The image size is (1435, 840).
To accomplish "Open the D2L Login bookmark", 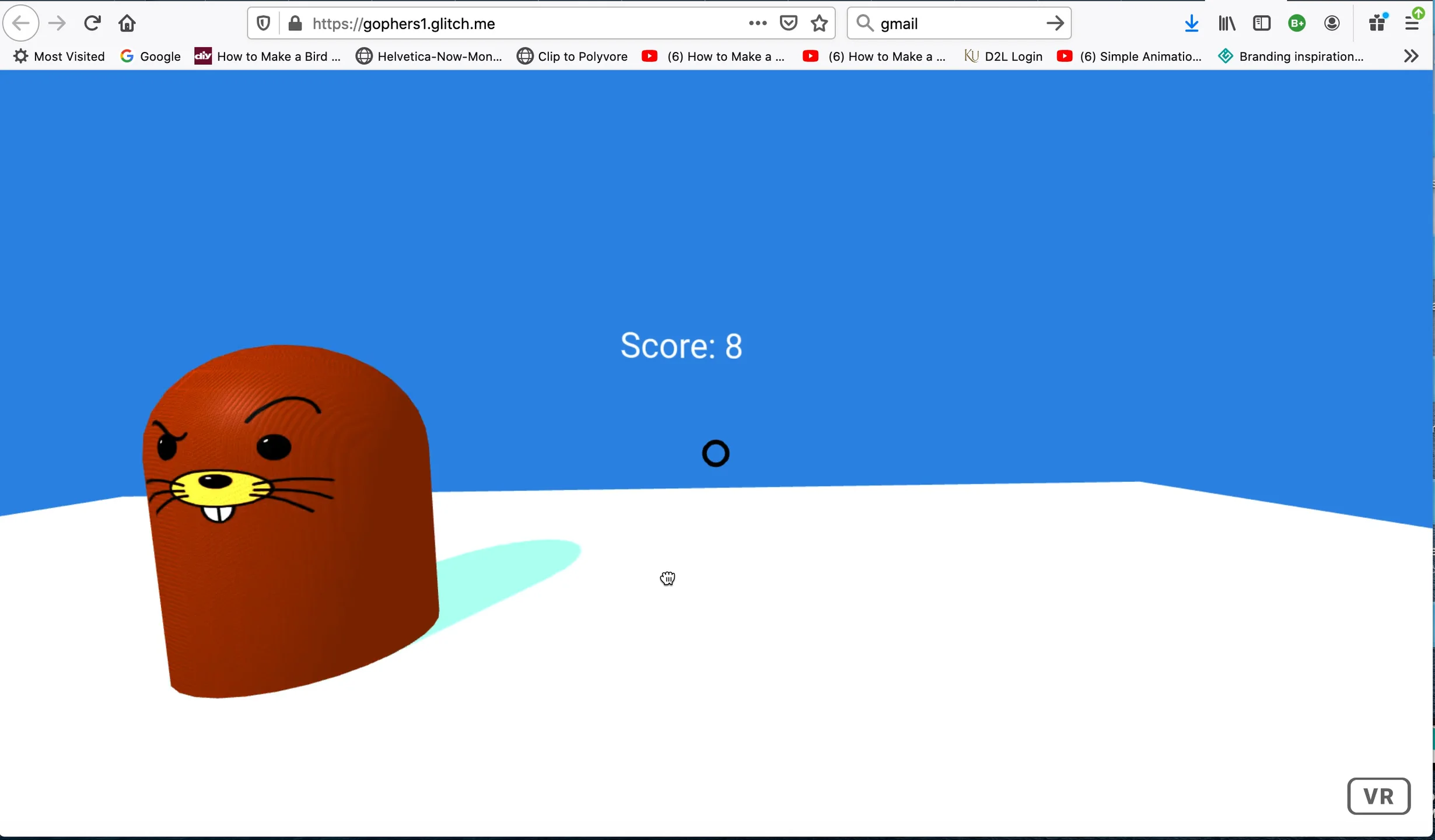I will (x=1013, y=56).
